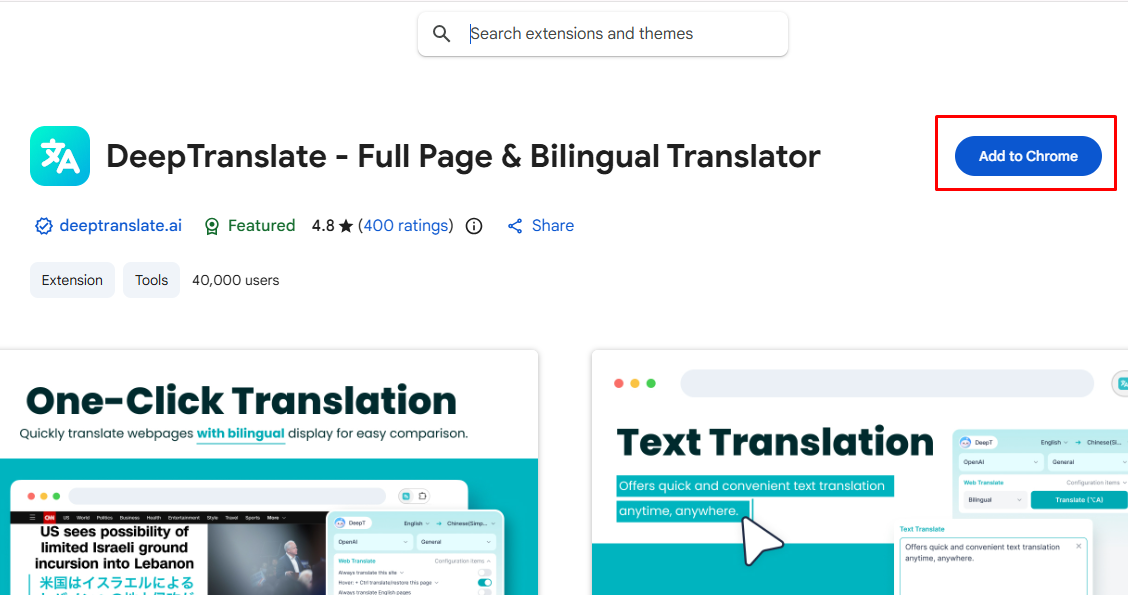Click the 40,000 users text
1128x595 pixels.
tap(235, 281)
